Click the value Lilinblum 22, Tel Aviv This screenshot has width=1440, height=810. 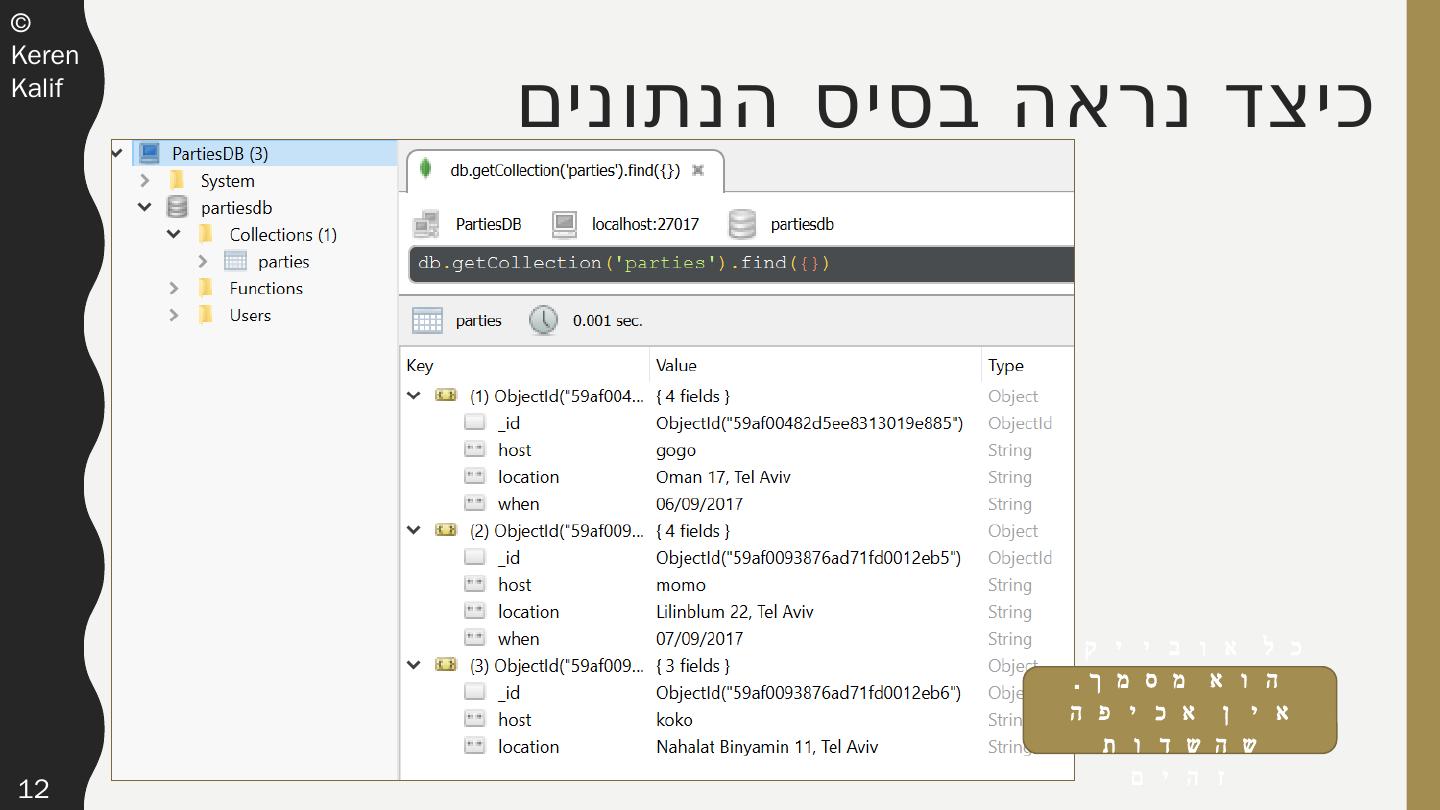click(x=735, y=612)
